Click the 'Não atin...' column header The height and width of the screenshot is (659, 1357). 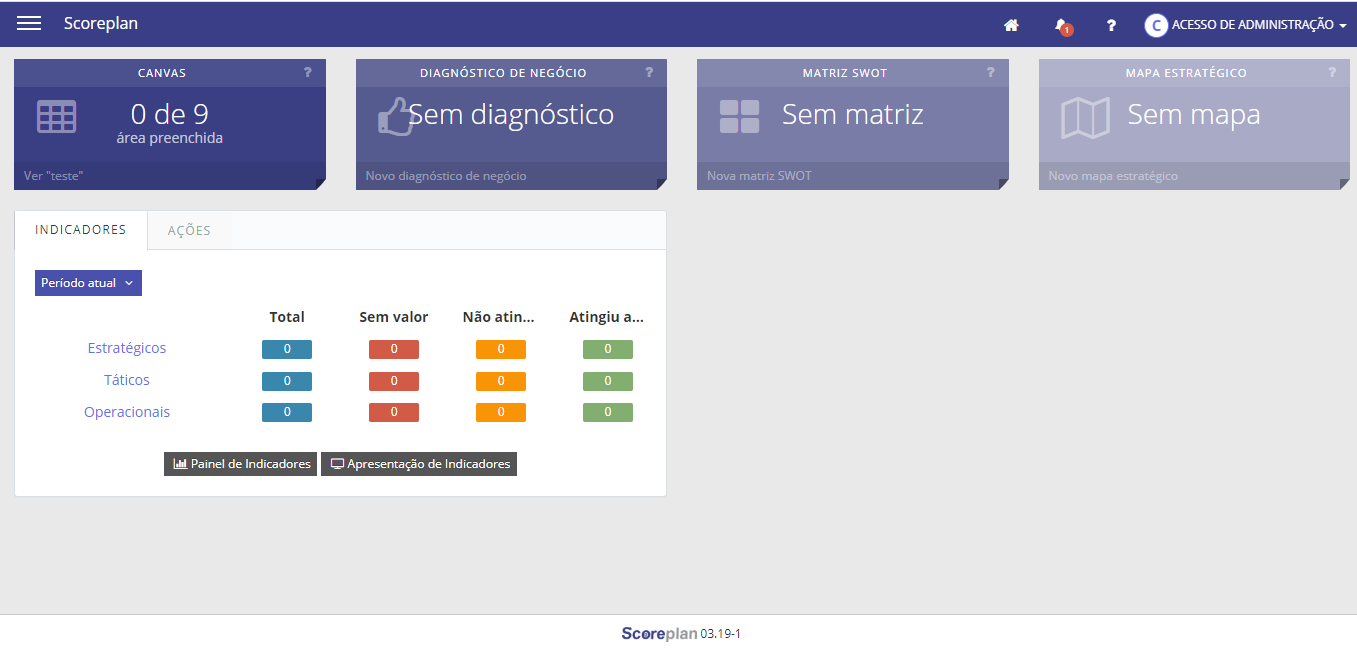click(x=499, y=317)
